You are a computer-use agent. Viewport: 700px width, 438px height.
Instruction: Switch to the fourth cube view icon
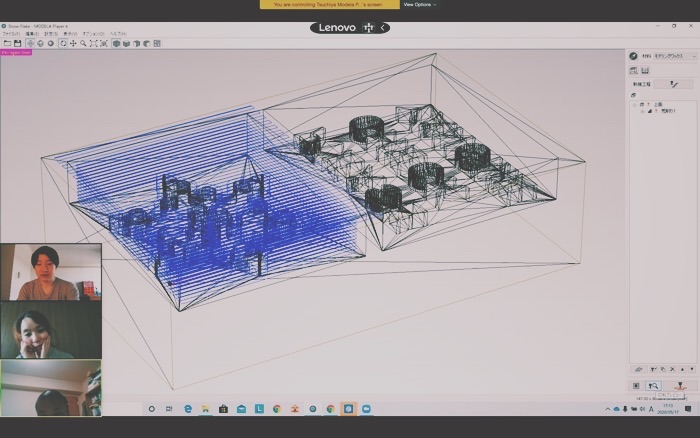coord(147,43)
